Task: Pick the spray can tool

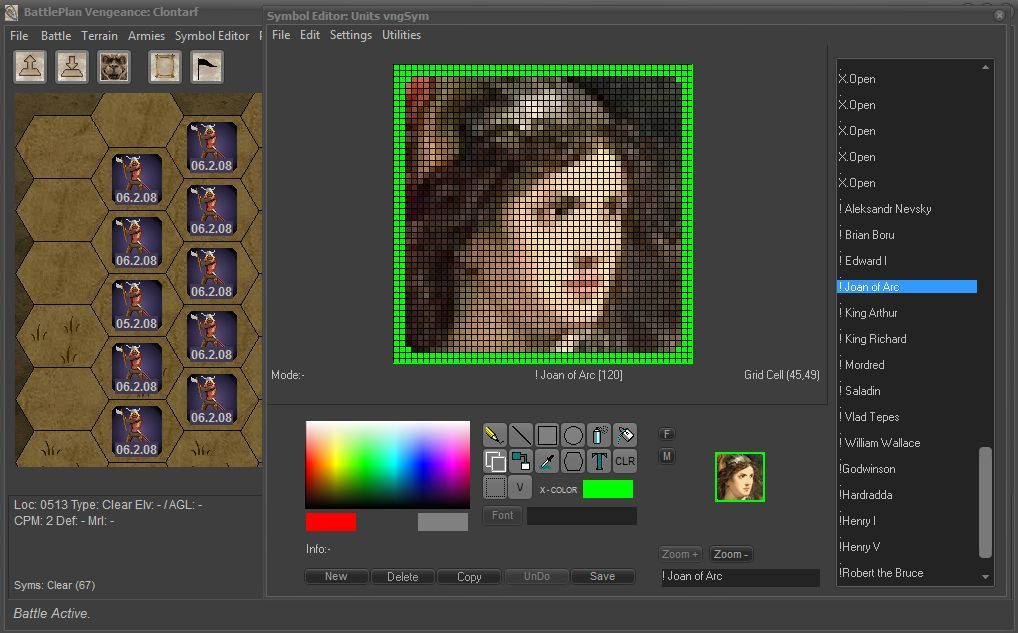Action: tap(599, 435)
